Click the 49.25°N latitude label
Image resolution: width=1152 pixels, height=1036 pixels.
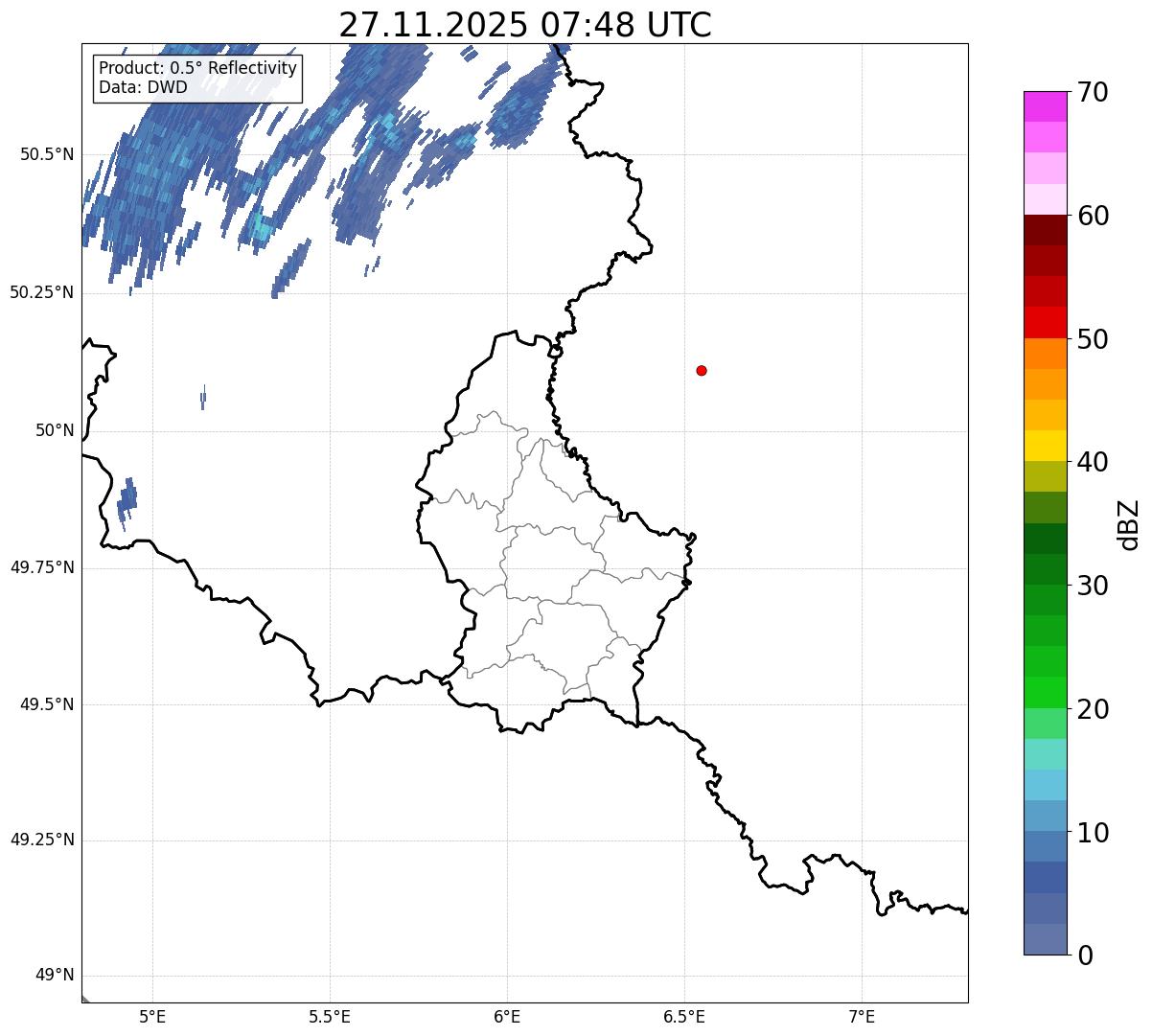(x=42, y=840)
